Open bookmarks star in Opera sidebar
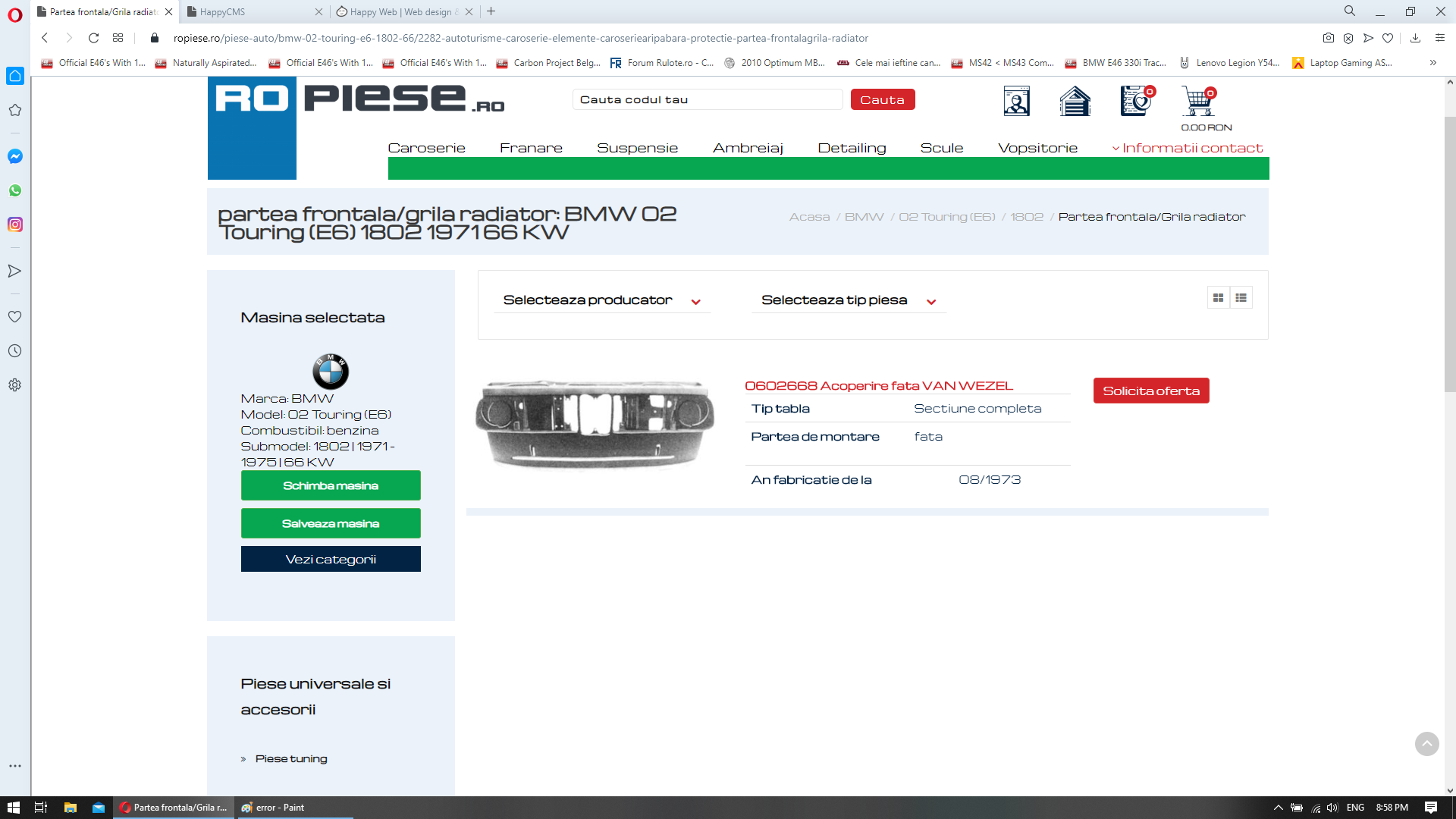This screenshot has width=1456, height=819. pos(14,110)
